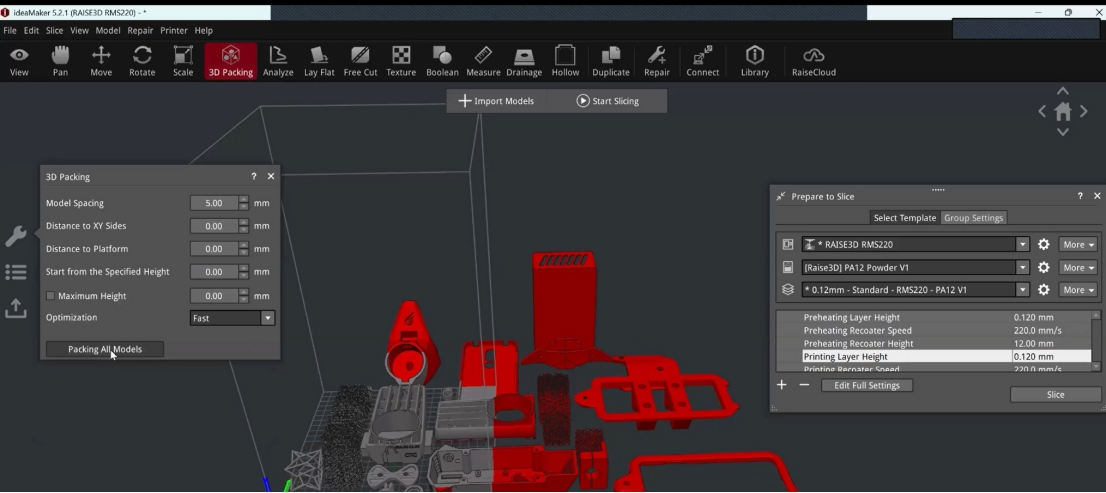Switch to Select Template tab

pos(904,218)
